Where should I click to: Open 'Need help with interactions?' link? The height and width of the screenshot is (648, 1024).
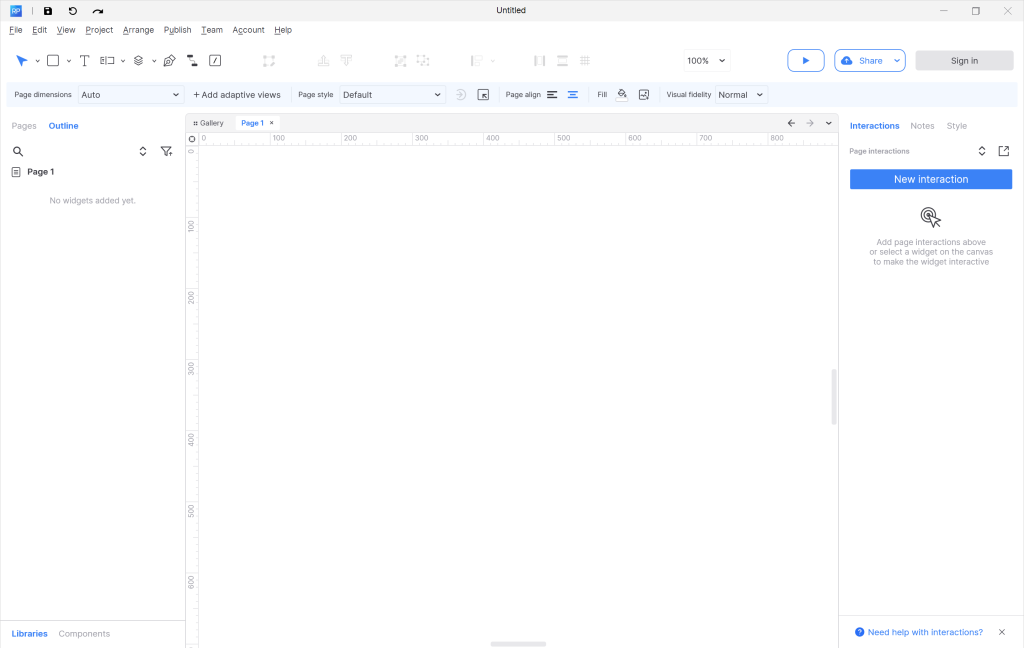[925, 632]
